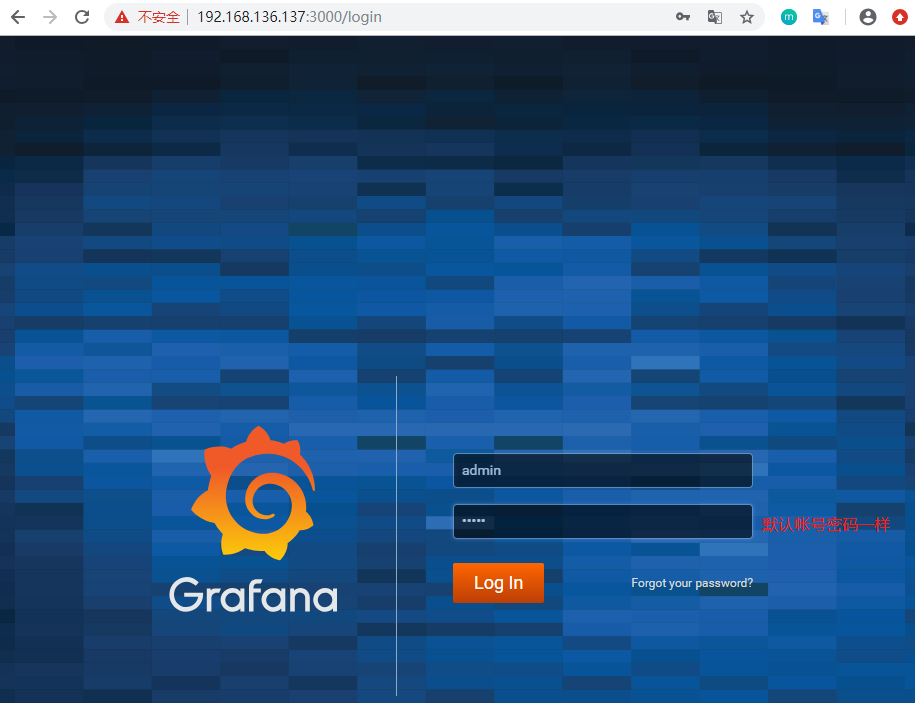
Task: Click the browser forward arrow
Action: pyautogui.click(x=50, y=17)
